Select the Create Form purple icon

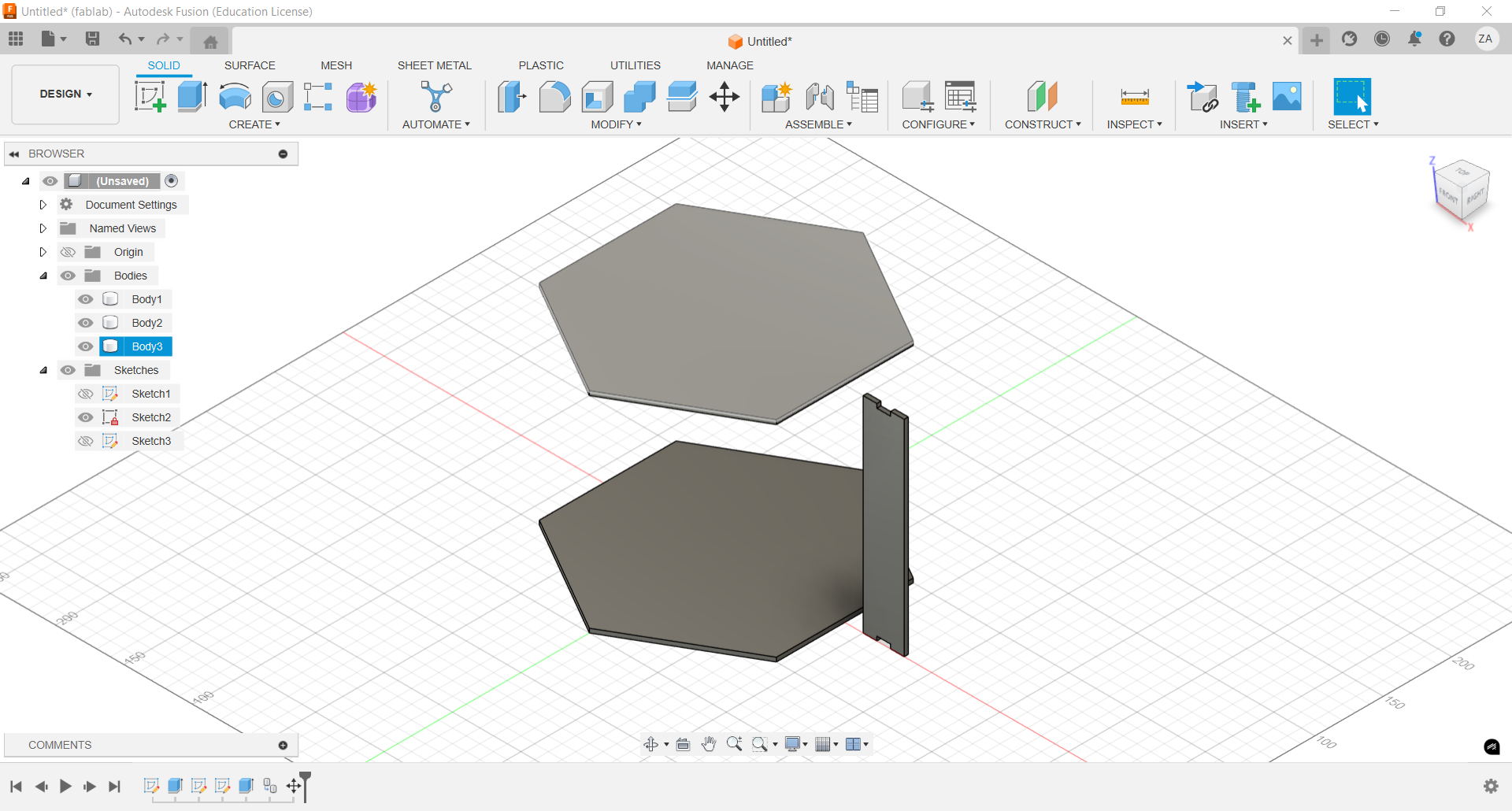361,97
